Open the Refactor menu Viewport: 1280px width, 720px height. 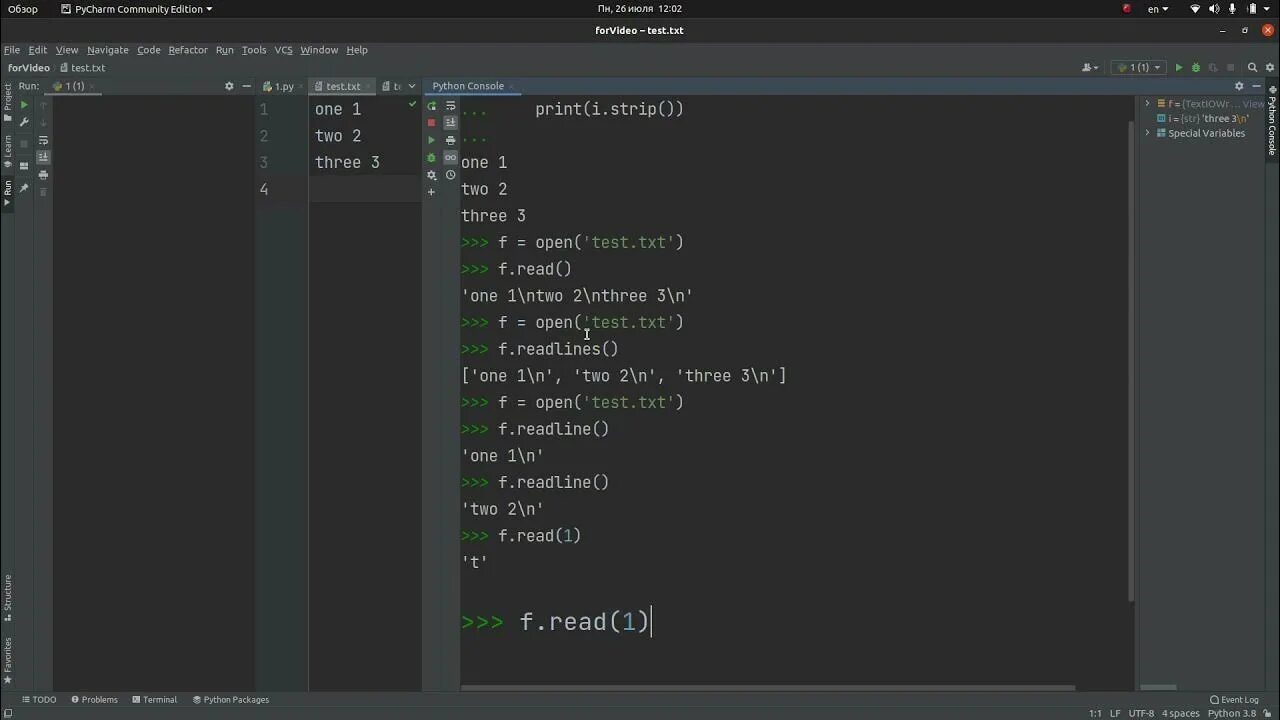tap(188, 50)
